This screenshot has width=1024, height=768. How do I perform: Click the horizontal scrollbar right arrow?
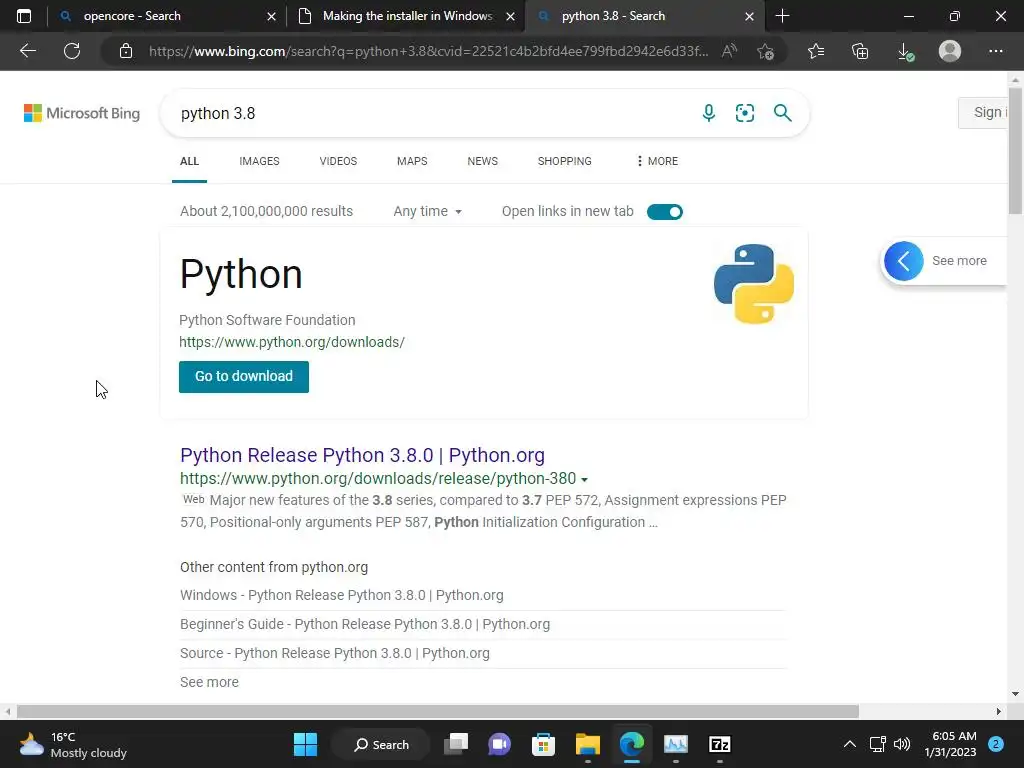click(999, 711)
